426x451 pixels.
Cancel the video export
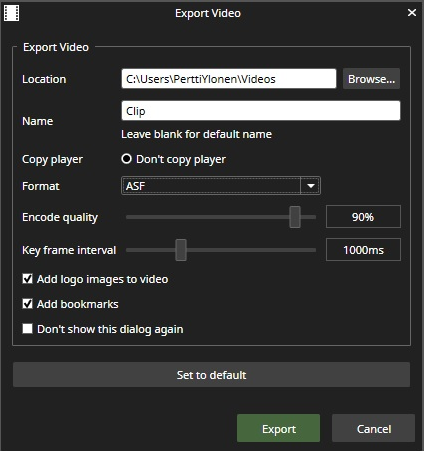[373, 428]
